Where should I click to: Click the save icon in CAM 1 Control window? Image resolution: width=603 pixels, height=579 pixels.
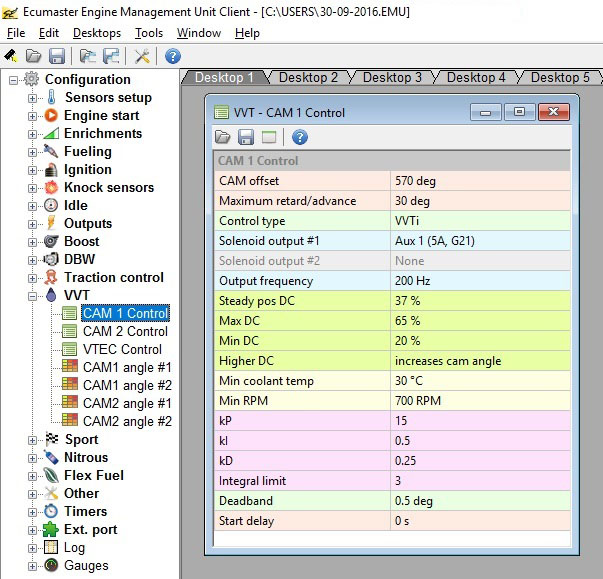point(246,137)
